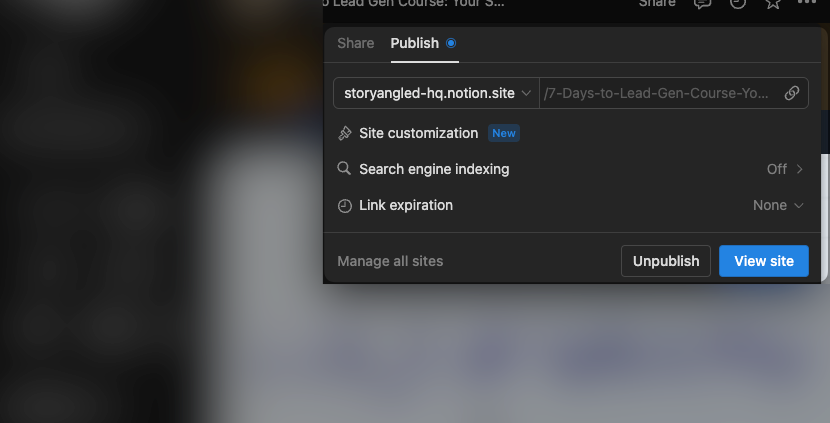
Task: Open the three-dot more menu in top bar
Action: pos(807,2)
